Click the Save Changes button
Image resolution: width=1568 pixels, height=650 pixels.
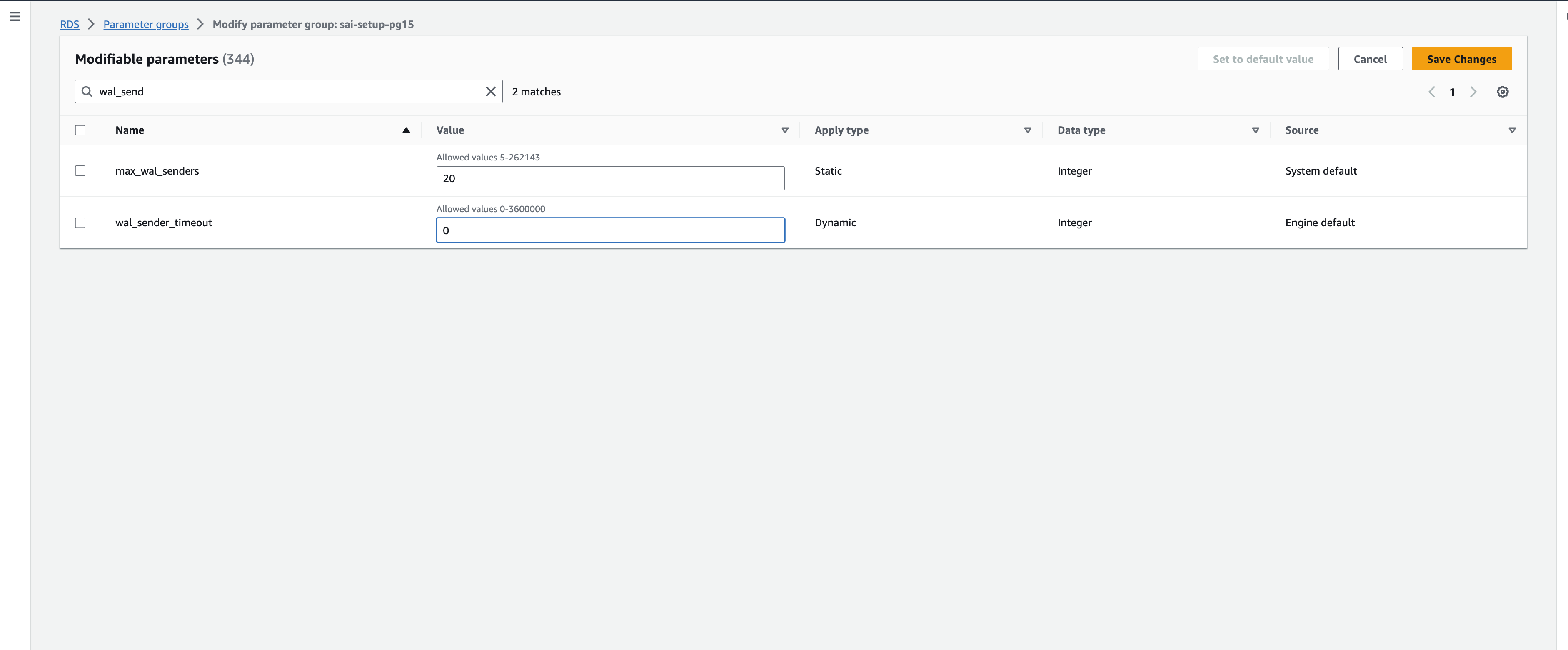(1461, 59)
